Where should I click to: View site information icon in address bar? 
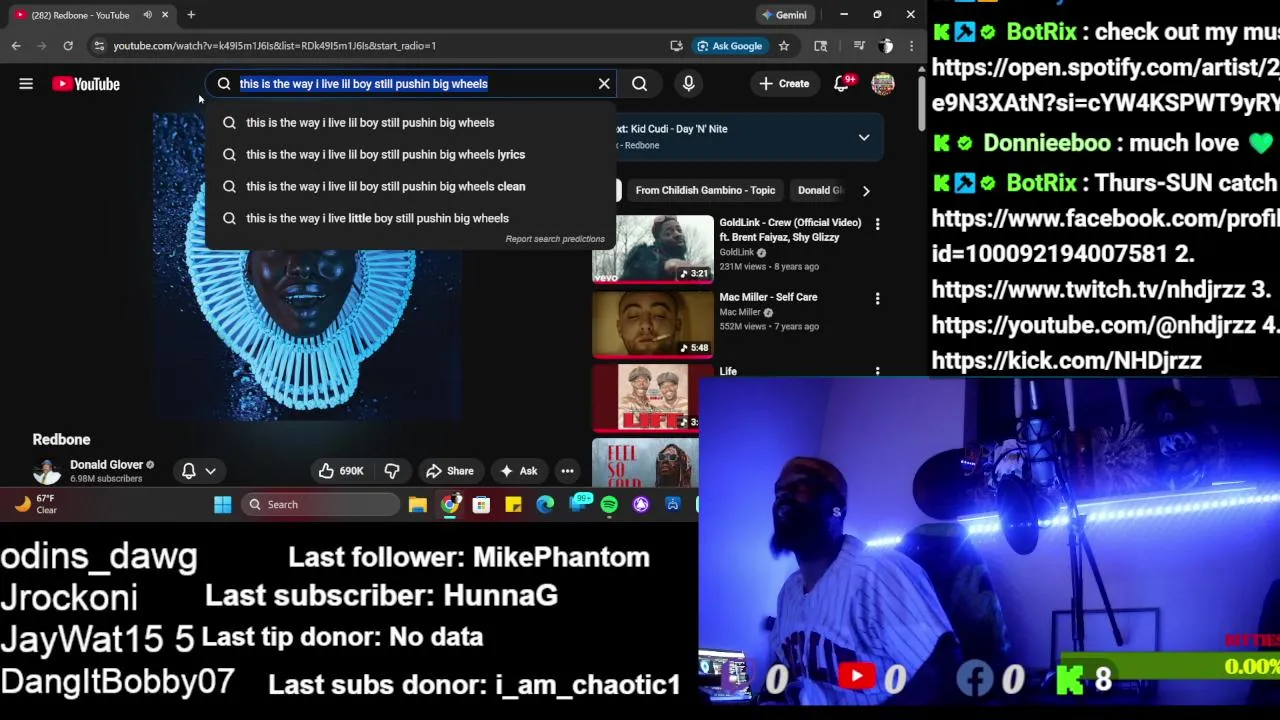click(98, 46)
